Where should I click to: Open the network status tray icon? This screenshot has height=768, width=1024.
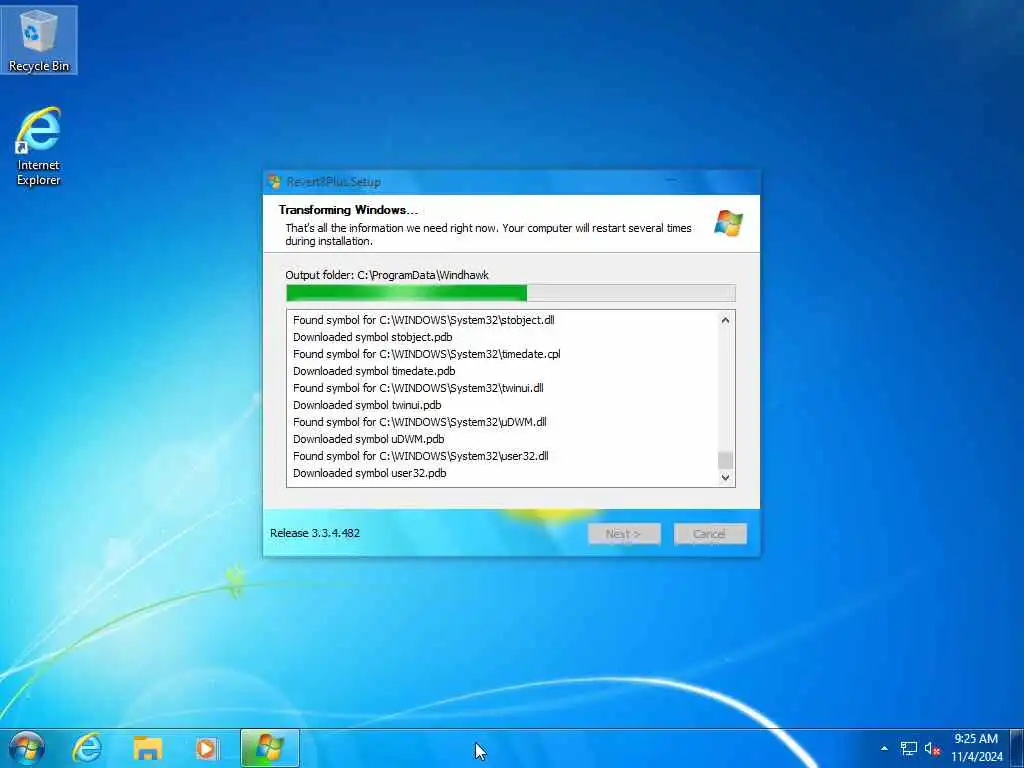click(908, 748)
